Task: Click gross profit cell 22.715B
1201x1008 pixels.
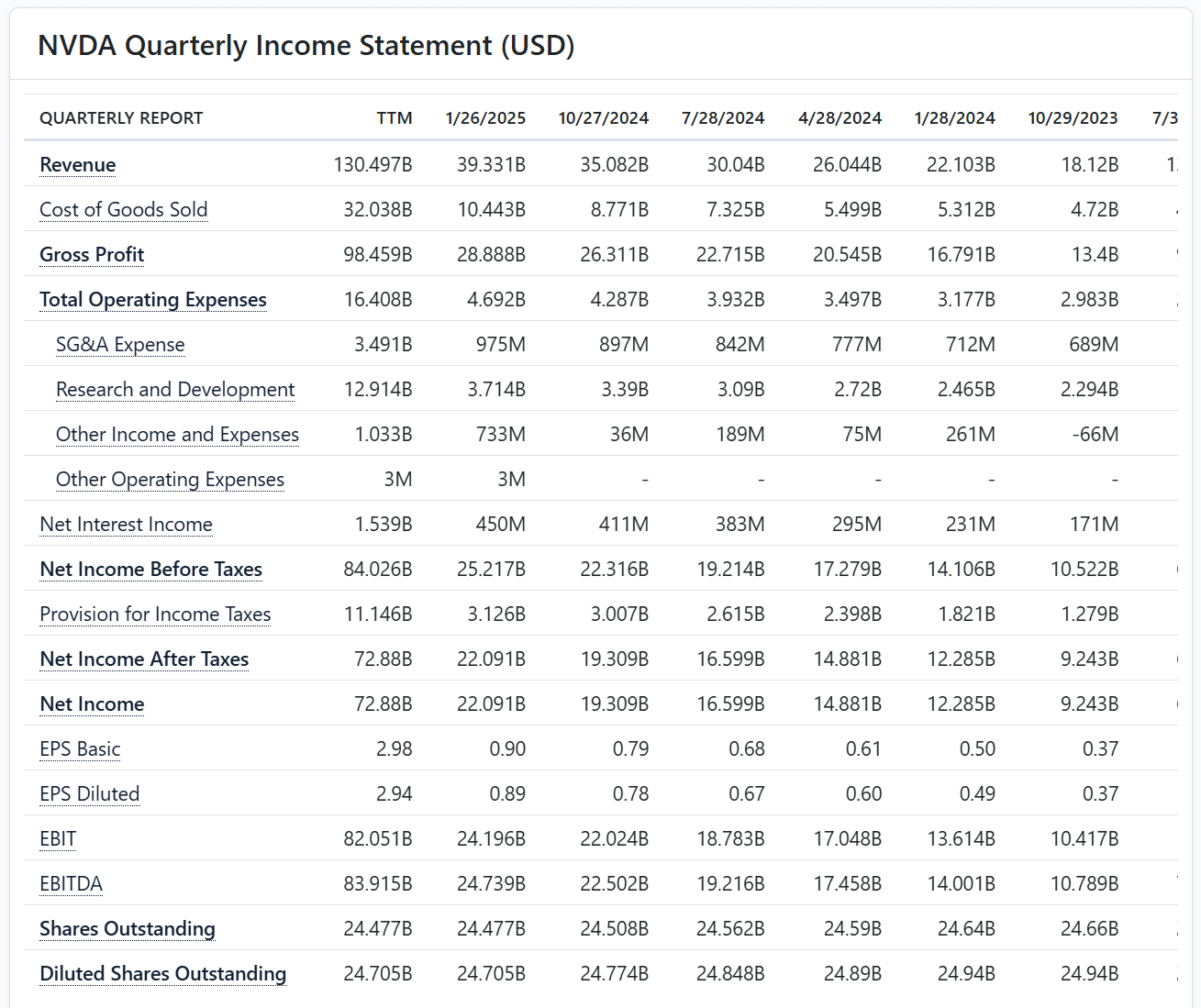Action: 730,255
